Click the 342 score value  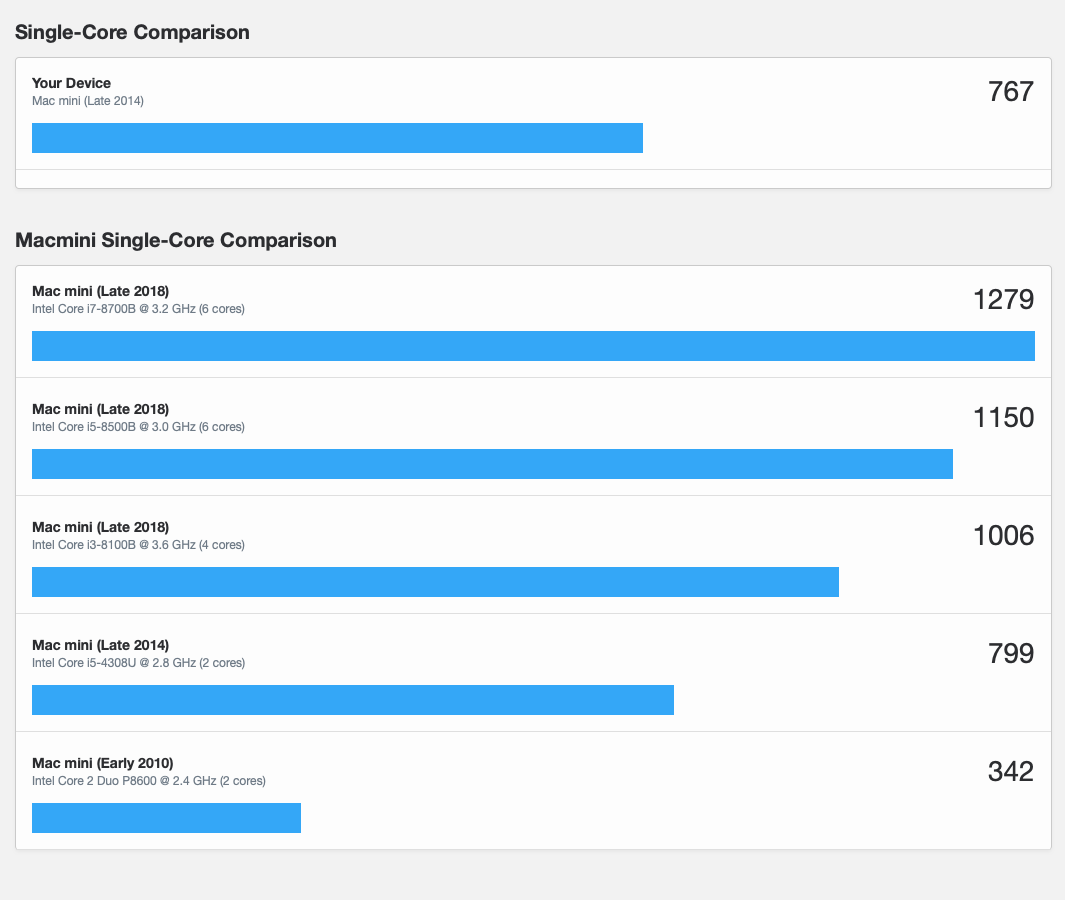(1010, 772)
